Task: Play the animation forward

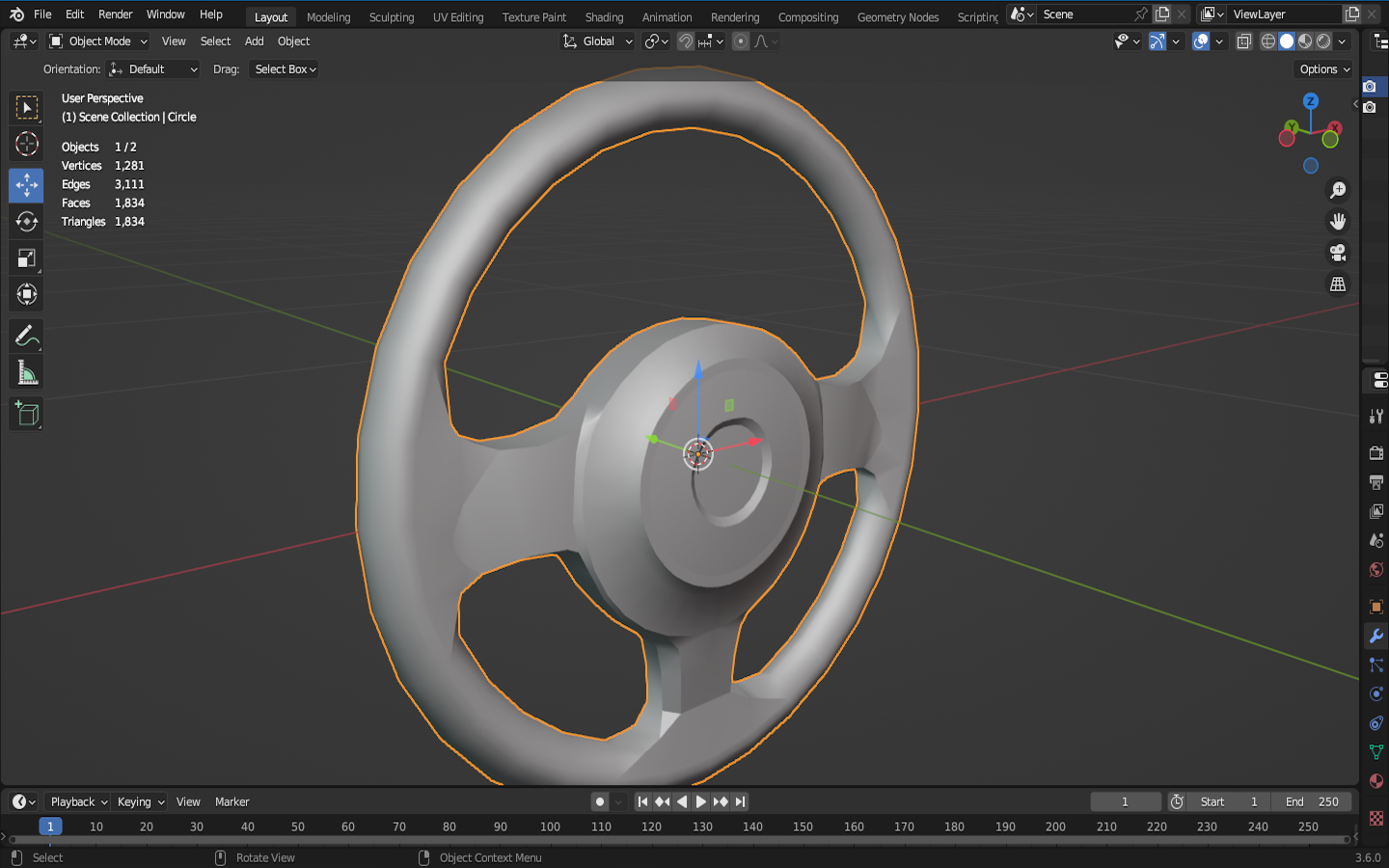Action: click(x=701, y=801)
